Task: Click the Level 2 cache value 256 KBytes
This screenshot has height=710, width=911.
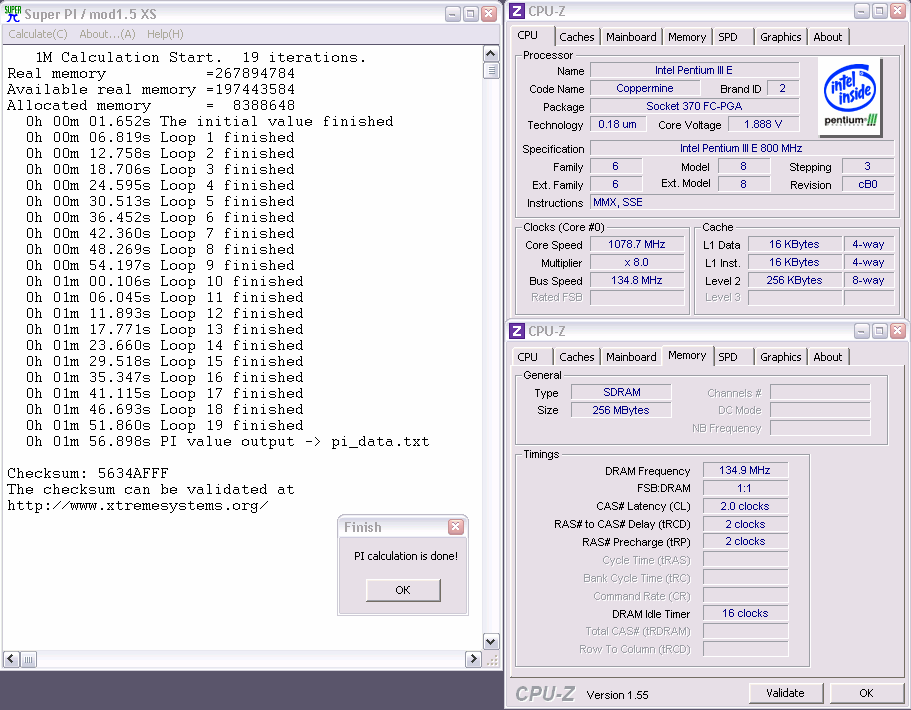Action: pyautogui.click(x=794, y=281)
